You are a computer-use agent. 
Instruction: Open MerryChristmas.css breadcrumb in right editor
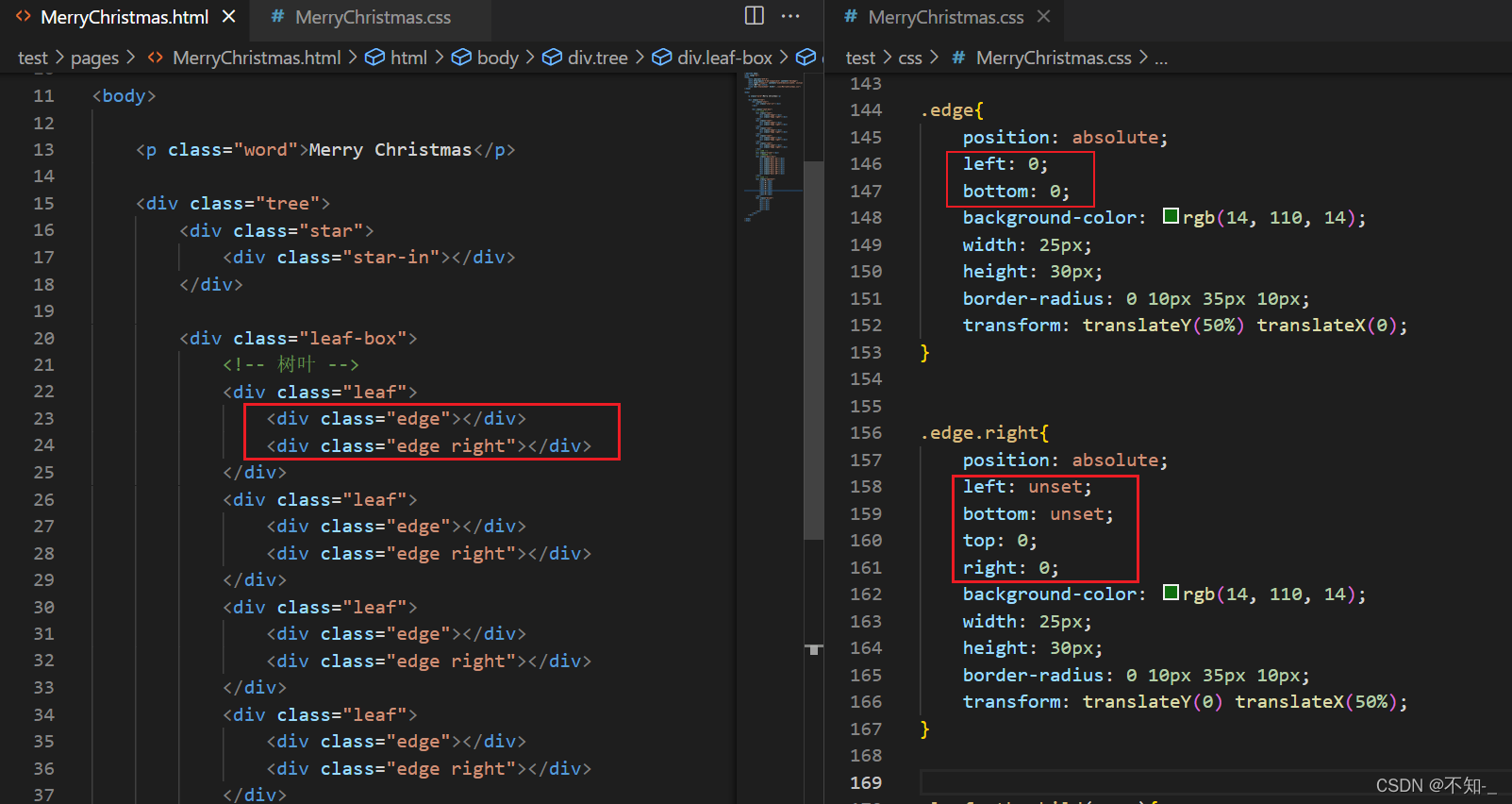pyautogui.click(x=1054, y=58)
